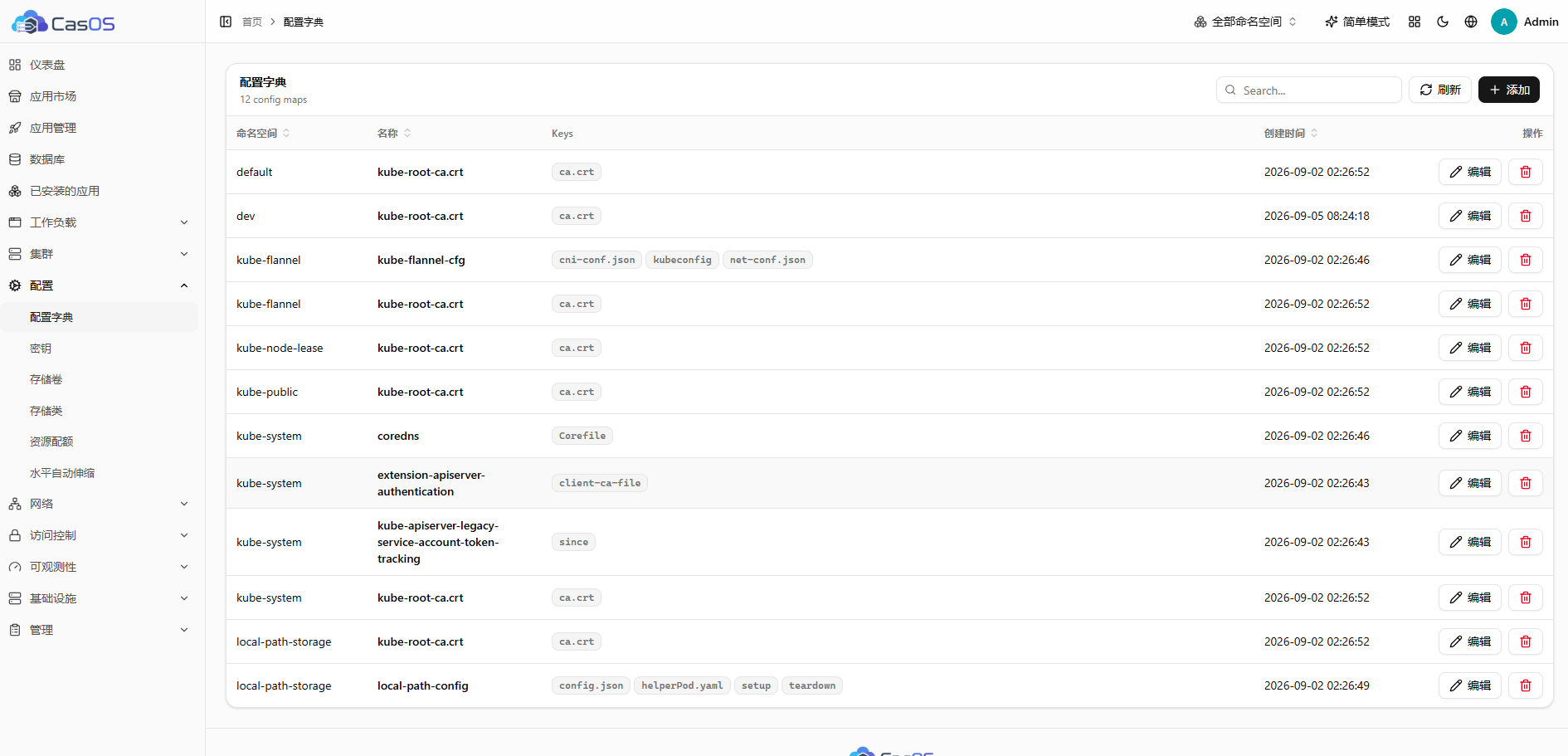
Task: Edit the default kube-root-ca.crt entry
Action: 1469,172
